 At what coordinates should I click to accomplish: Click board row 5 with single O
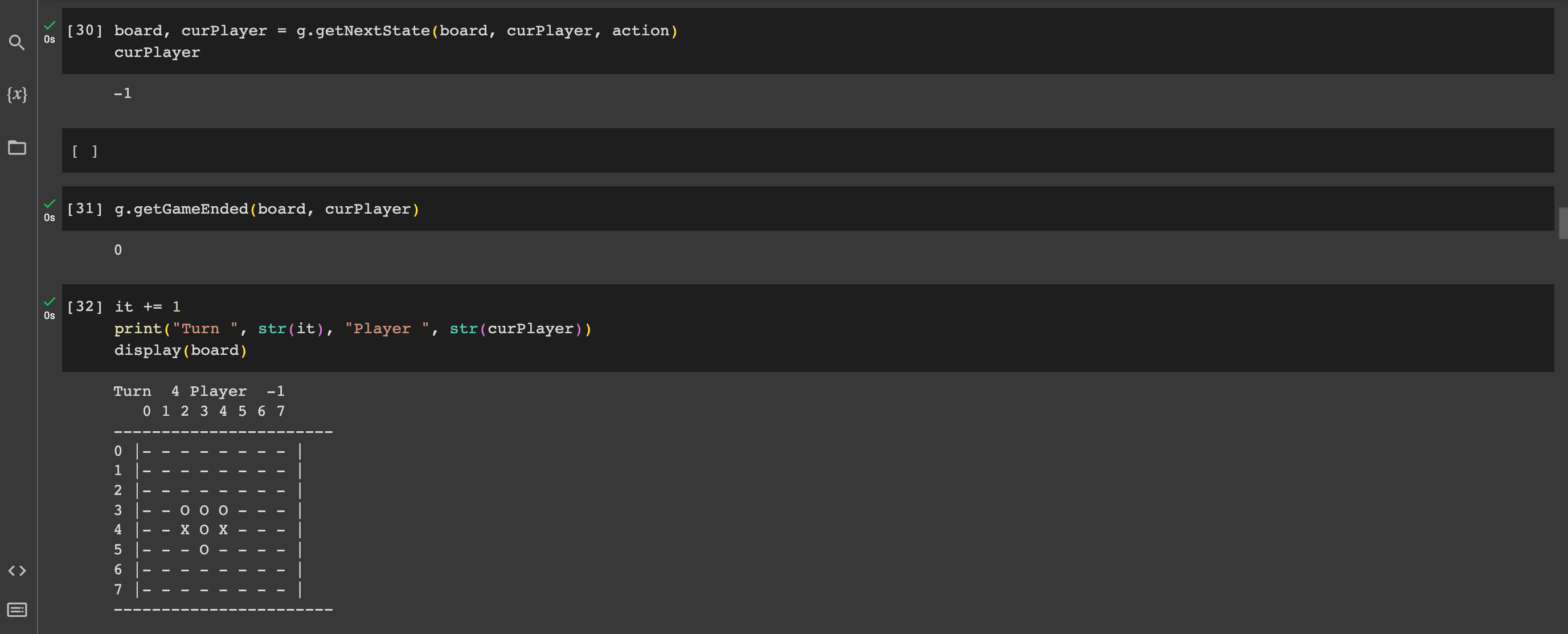208,550
